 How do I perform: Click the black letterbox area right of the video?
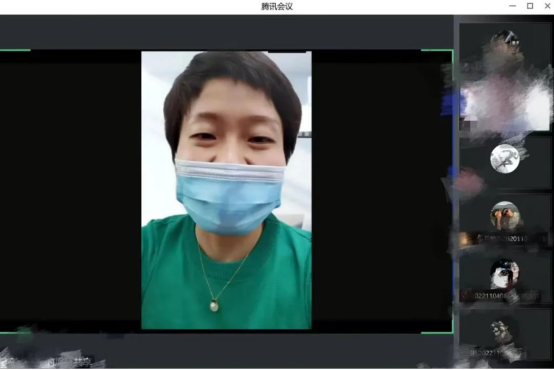[x=382, y=191]
